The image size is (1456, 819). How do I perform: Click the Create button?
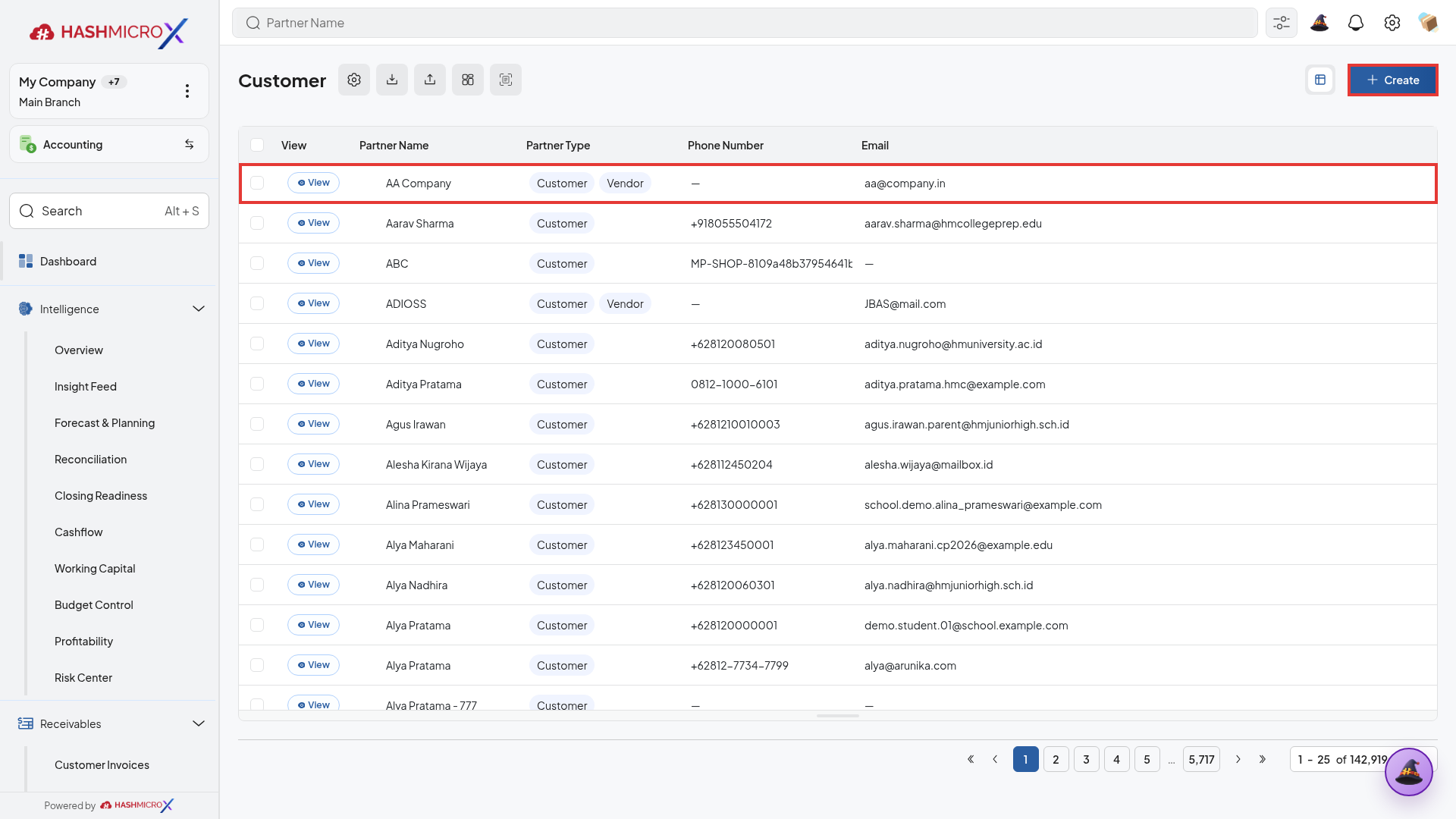(1392, 80)
